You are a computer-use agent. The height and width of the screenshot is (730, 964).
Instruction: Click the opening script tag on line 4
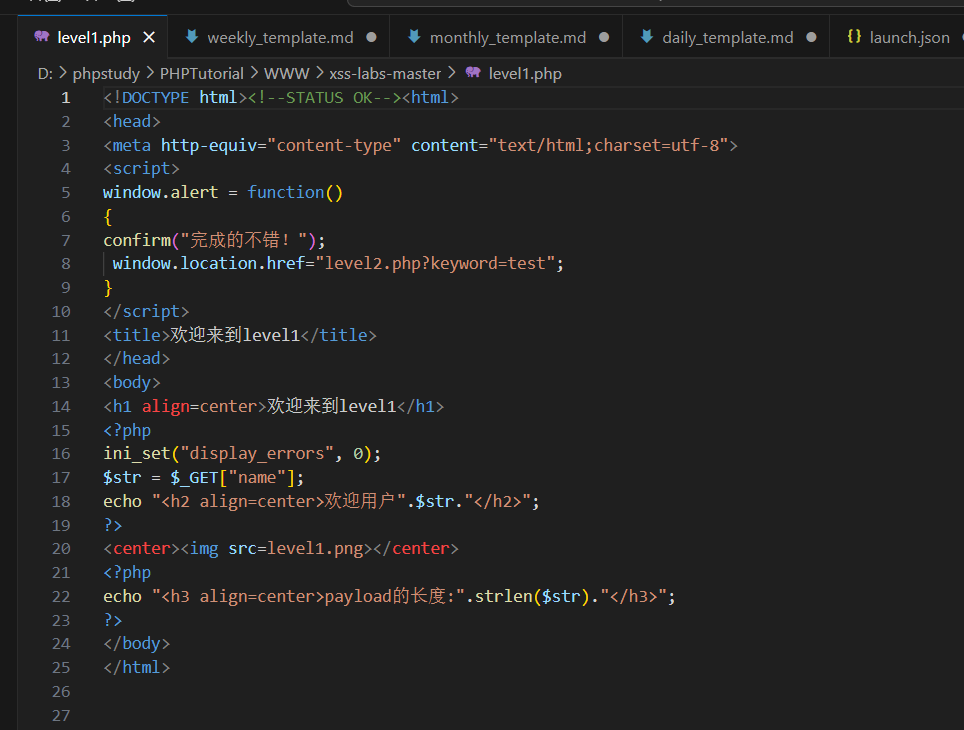141,169
